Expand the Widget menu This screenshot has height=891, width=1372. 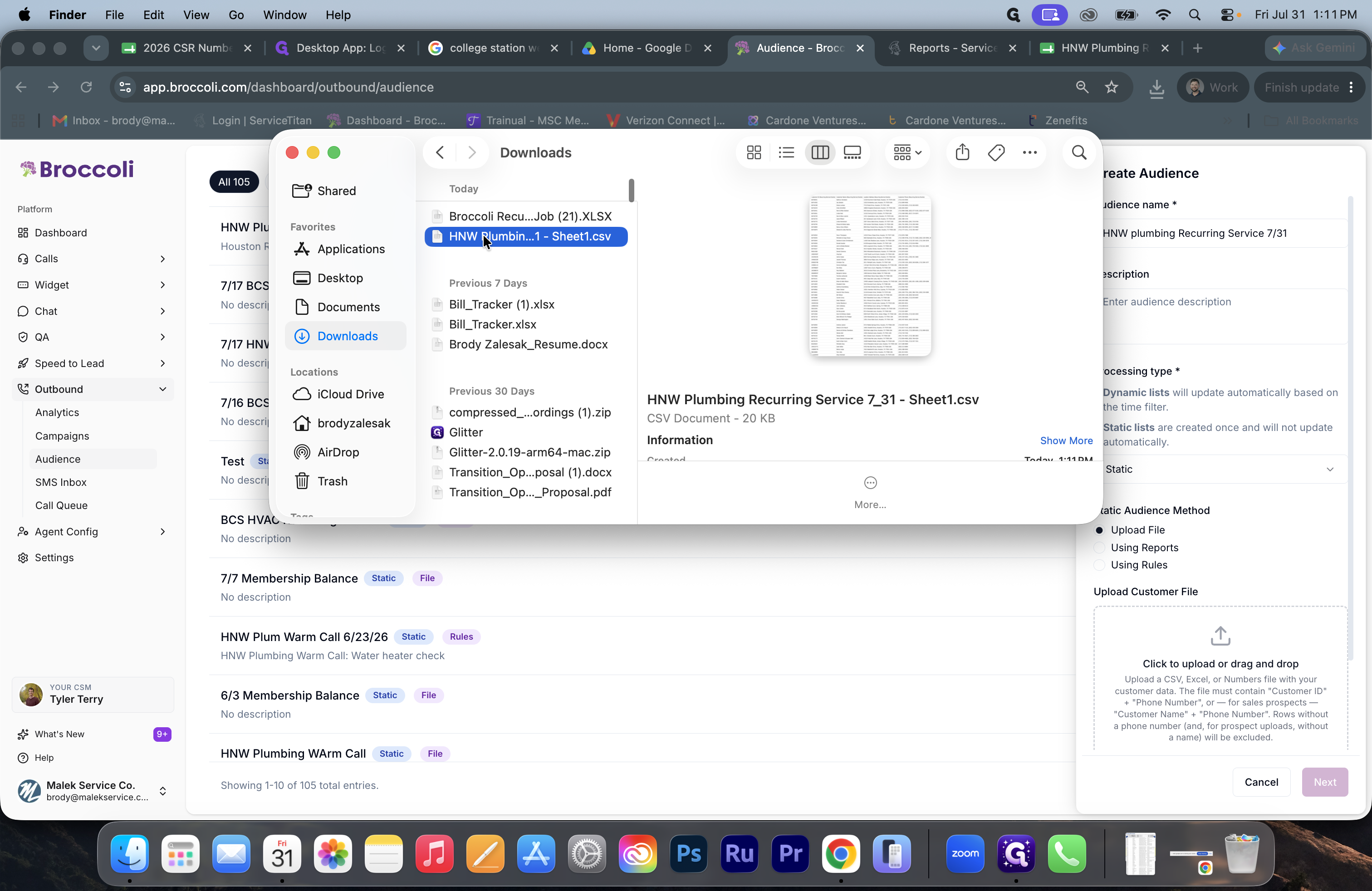[x=92, y=285]
